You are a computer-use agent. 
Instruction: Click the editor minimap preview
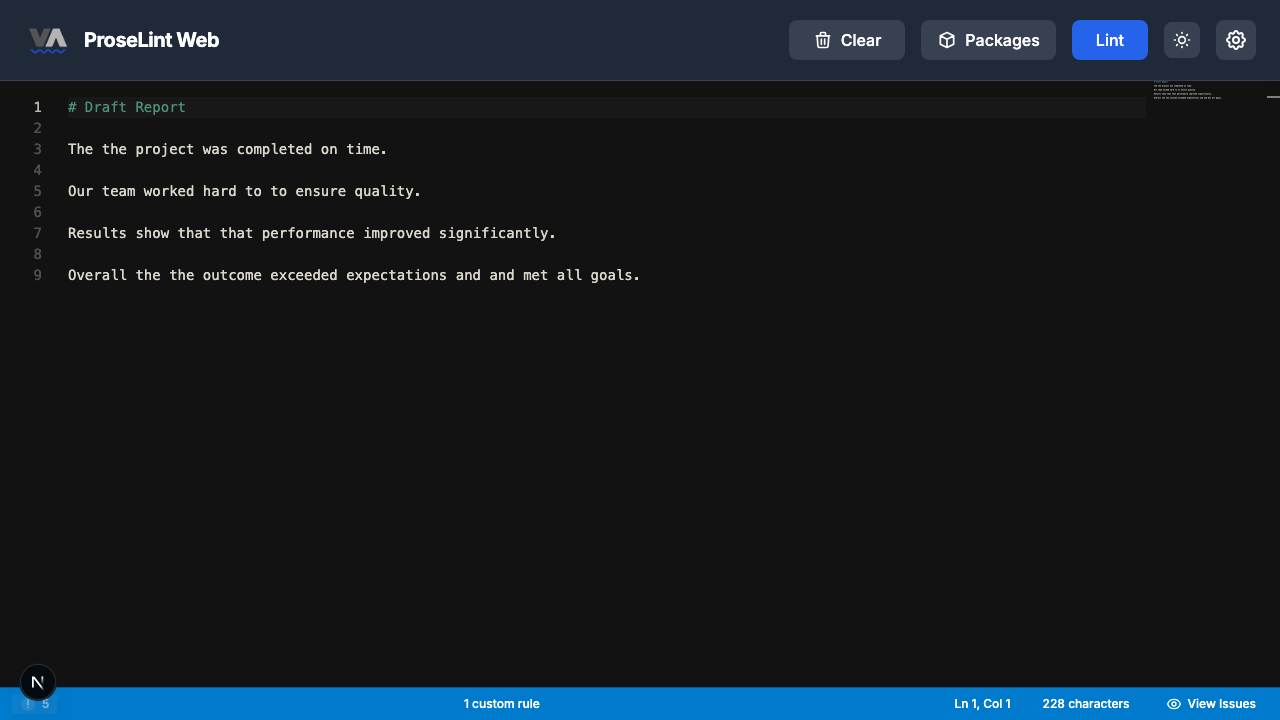1190,95
